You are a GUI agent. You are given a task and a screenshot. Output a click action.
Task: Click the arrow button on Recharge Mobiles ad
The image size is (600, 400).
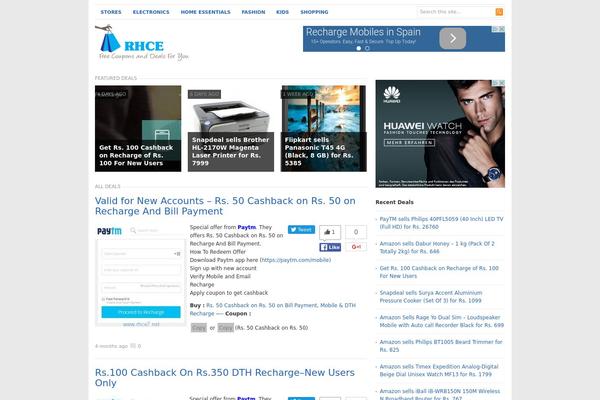tap(452, 38)
